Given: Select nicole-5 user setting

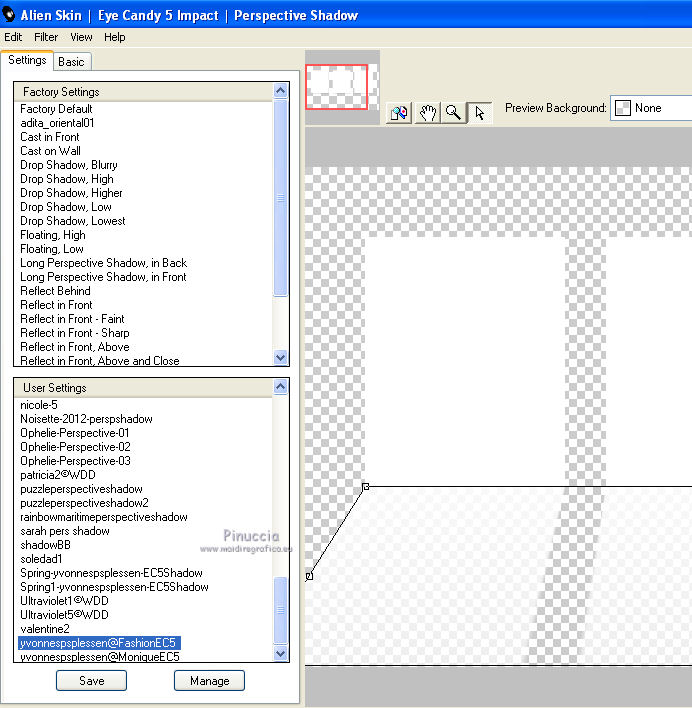Looking at the screenshot, I should pos(39,405).
